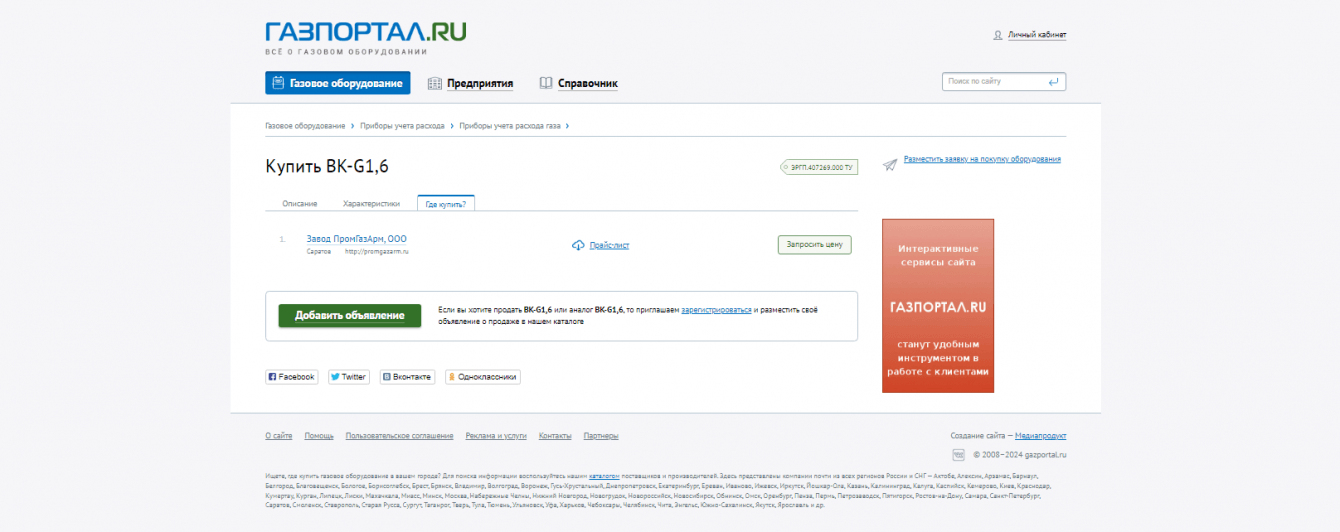Share on Вконтакте
1340x532 pixels.
407,377
